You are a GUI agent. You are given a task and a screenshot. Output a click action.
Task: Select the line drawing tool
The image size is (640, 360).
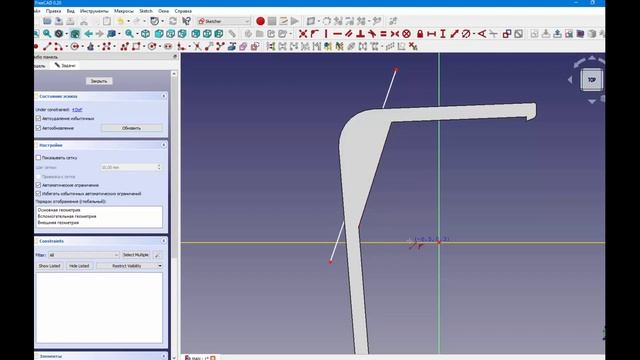coord(47,47)
